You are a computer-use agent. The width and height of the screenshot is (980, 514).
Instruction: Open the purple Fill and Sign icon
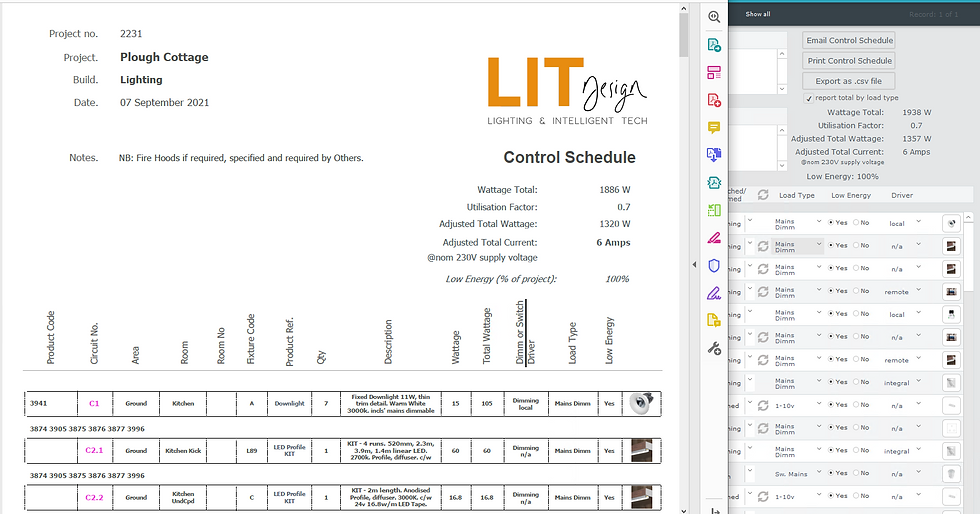714,293
